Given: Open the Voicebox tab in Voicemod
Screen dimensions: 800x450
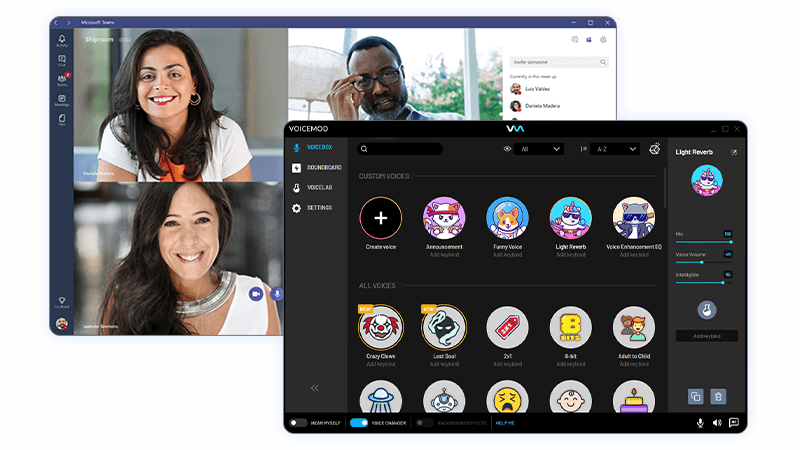Looking at the screenshot, I should click(313, 147).
